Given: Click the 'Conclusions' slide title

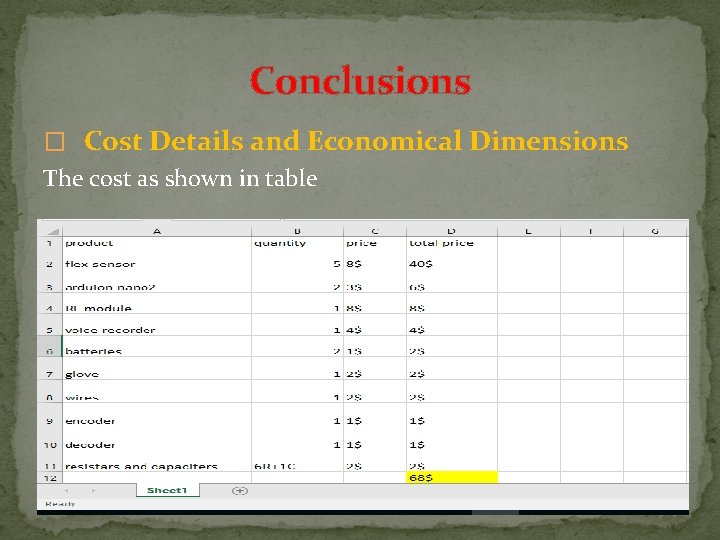Looking at the screenshot, I should pyautogui.click(x=360, y=80).
